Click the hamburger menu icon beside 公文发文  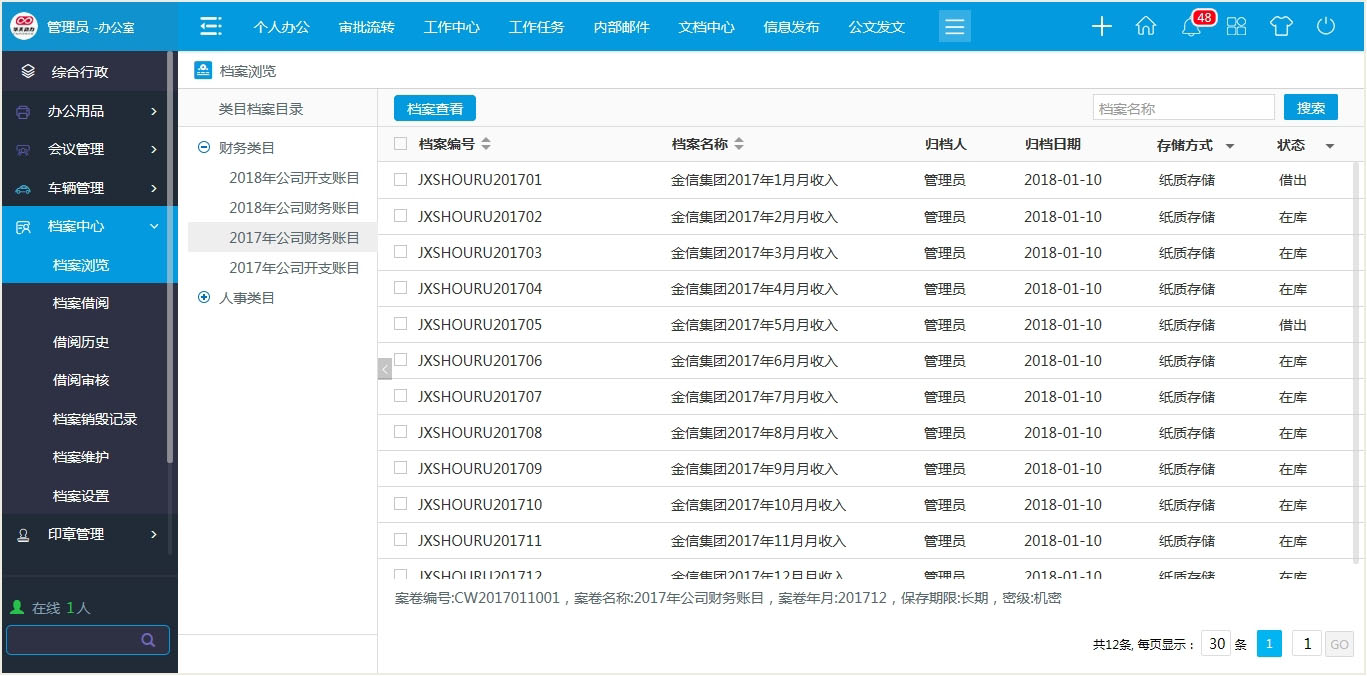pos(954,26)
